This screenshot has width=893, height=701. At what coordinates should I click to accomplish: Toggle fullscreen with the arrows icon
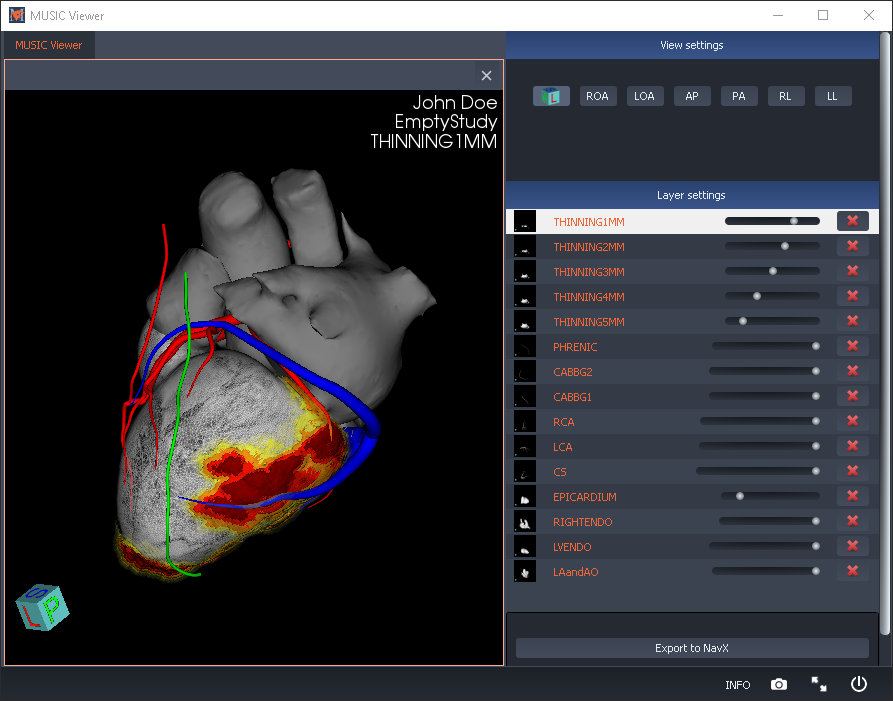click(x=819, y=684)
